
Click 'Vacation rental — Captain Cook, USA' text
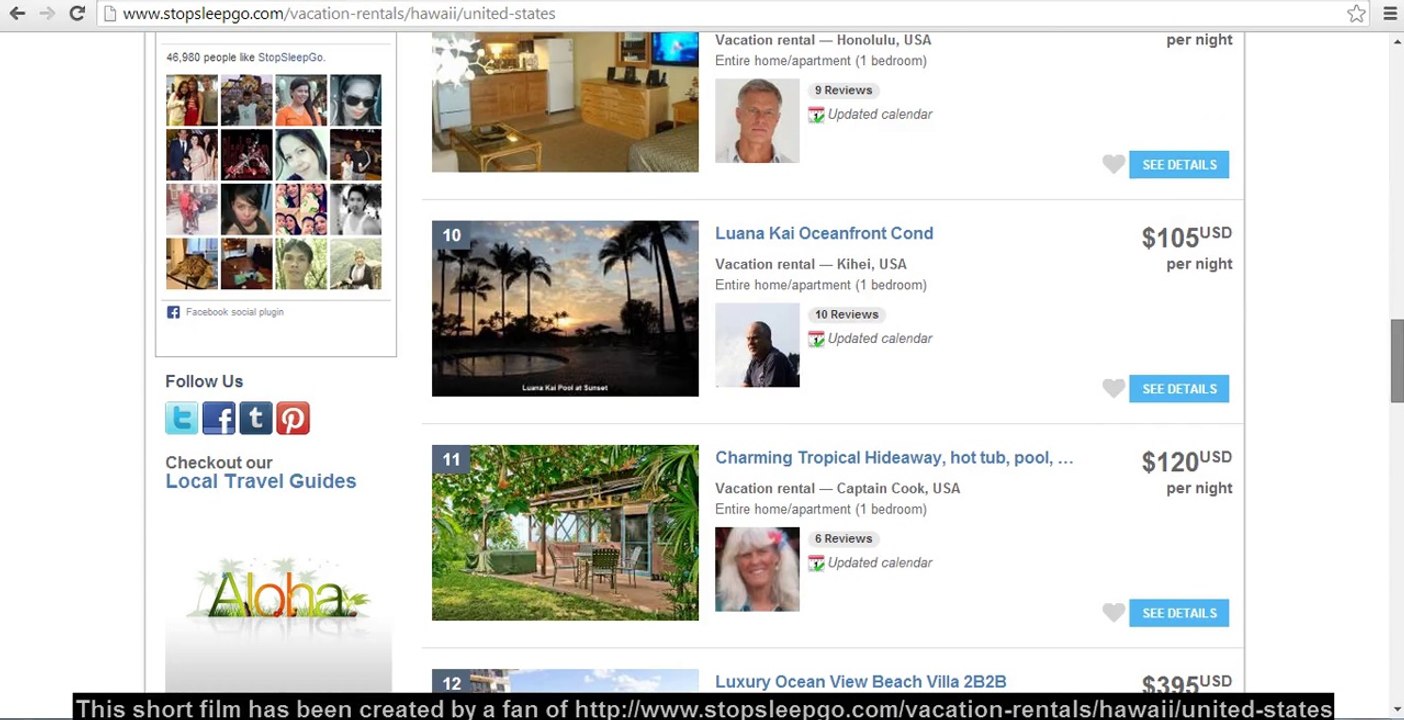coord(838,488)
